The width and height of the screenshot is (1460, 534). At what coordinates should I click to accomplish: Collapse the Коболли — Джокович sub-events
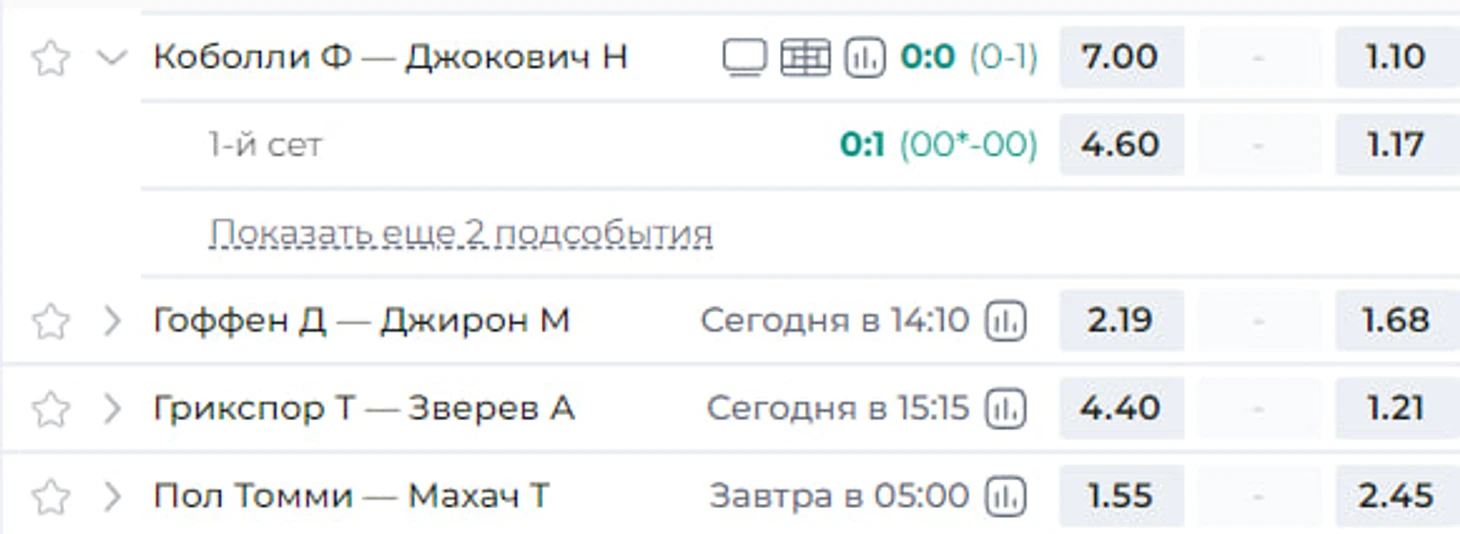111,58
